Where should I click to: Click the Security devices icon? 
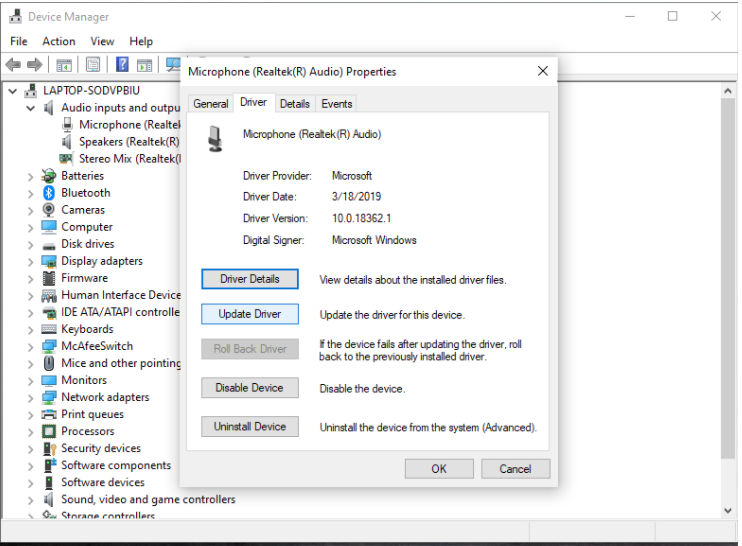(49, 449)
